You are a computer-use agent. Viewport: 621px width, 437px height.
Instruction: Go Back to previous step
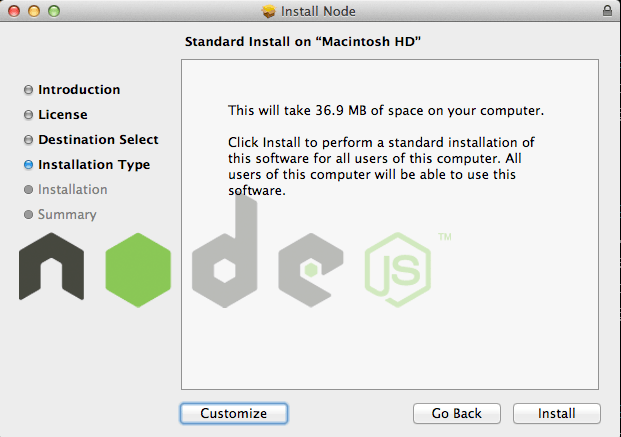click(x=457, y=413)
